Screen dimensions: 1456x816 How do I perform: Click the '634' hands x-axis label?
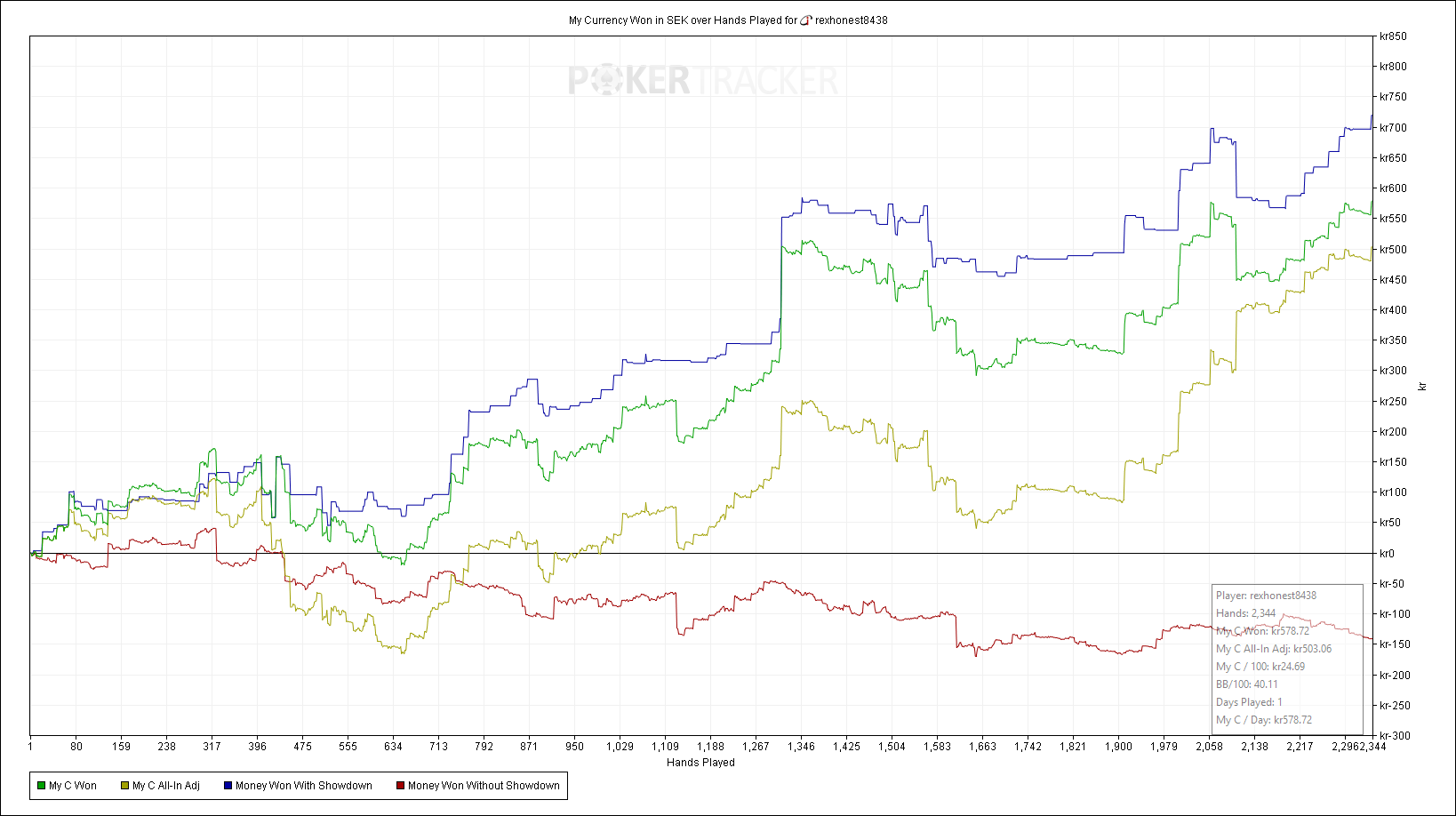click(x=393, y=747)
